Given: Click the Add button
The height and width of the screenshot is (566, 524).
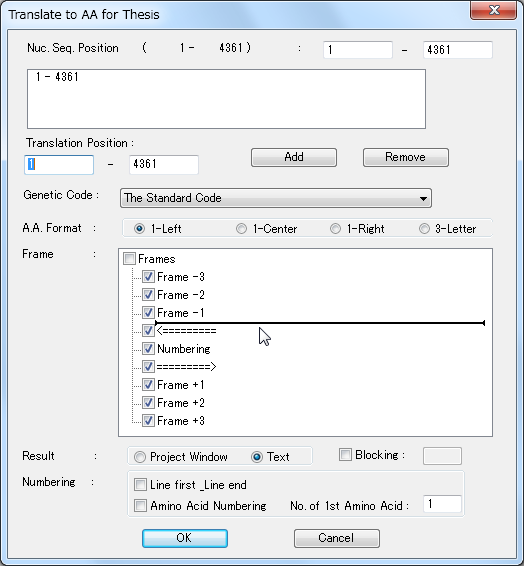Looking at the screenshot, I should click(294, 157).
